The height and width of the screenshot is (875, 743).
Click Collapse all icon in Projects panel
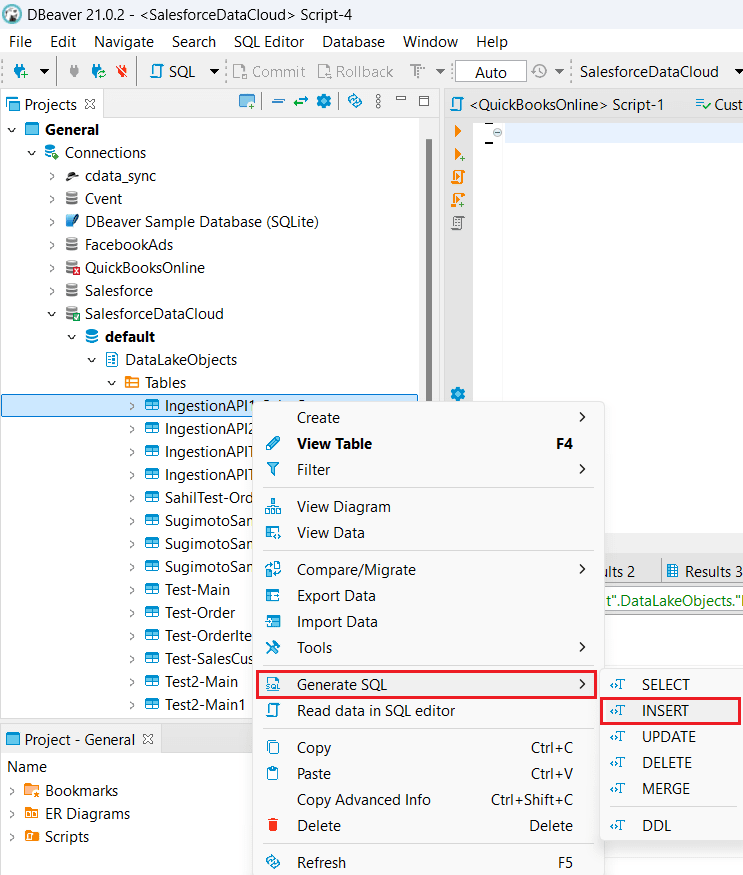coord(278,102)
